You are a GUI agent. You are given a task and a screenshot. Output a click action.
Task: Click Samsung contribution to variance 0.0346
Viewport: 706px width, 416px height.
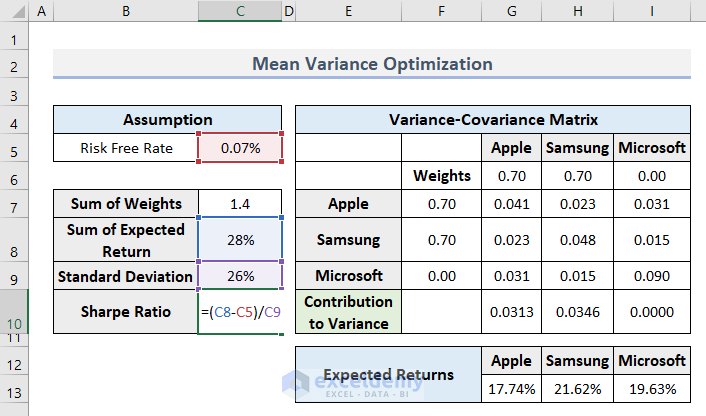point(578,312)
